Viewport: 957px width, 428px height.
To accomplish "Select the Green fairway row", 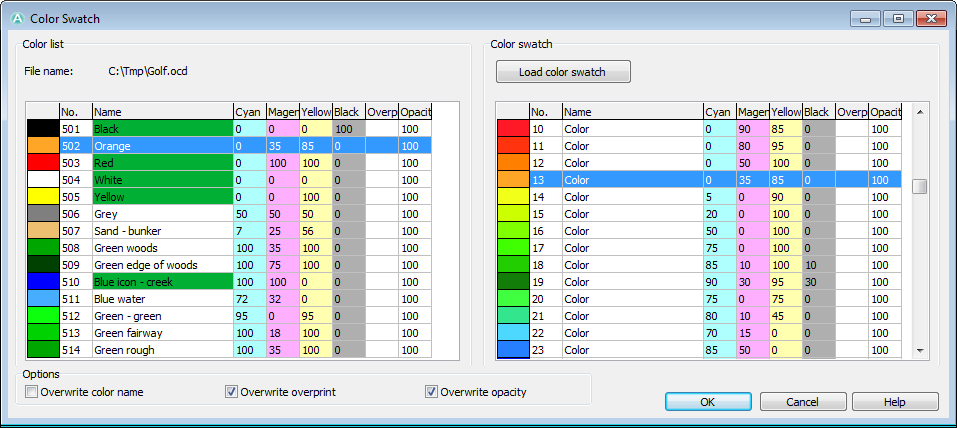I will 229,333.
